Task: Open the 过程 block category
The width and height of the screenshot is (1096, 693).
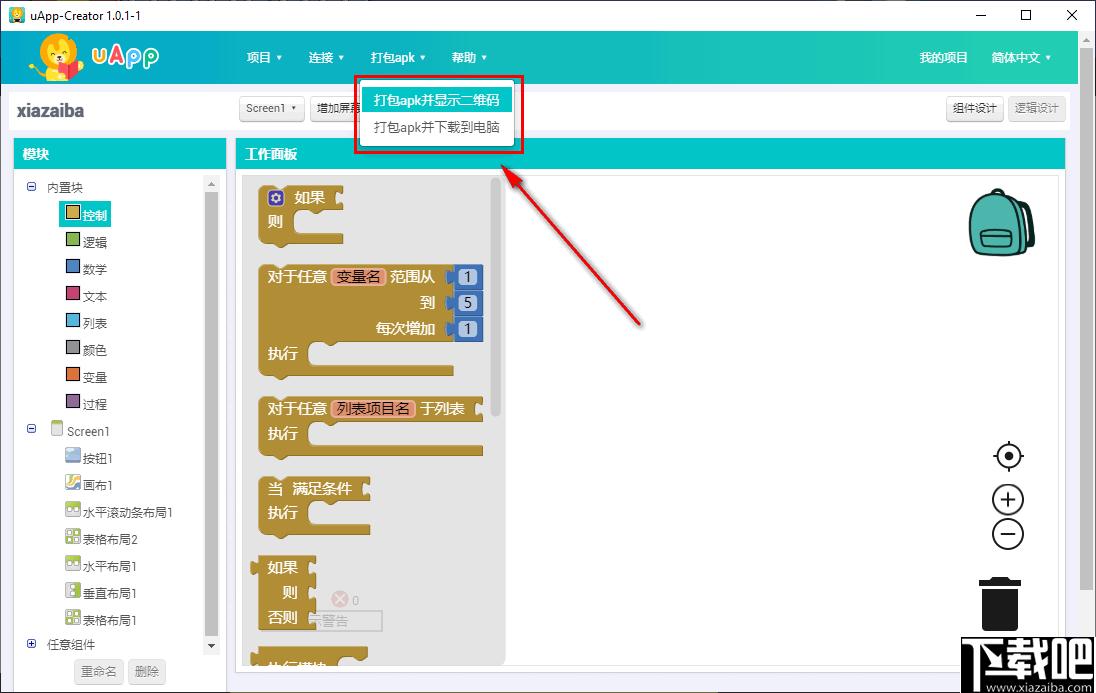Action: pyautogui.click(x=86, y=403)
